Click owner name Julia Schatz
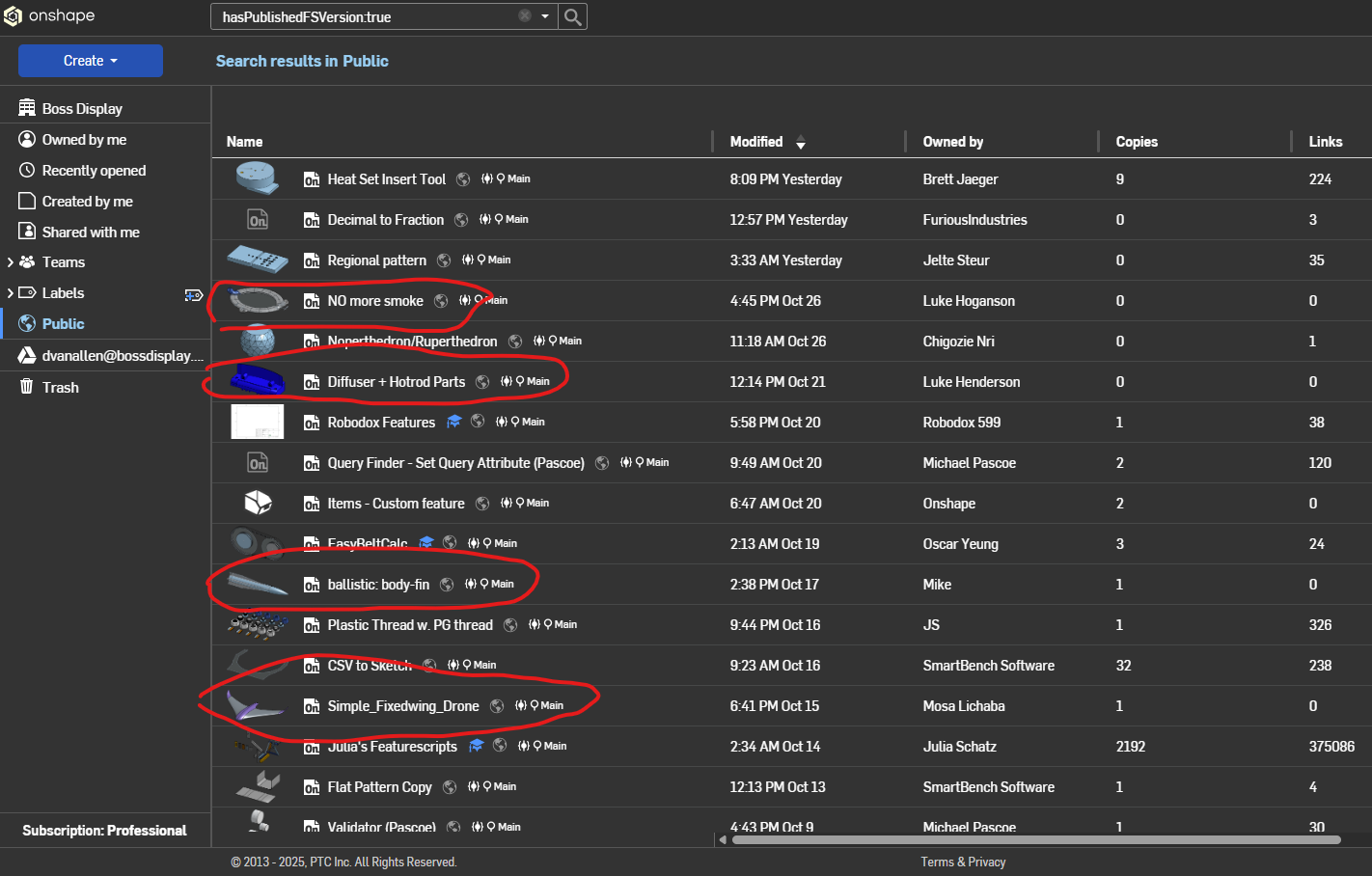This screenshot has width=1372, height=876. [x=960, y=747]
